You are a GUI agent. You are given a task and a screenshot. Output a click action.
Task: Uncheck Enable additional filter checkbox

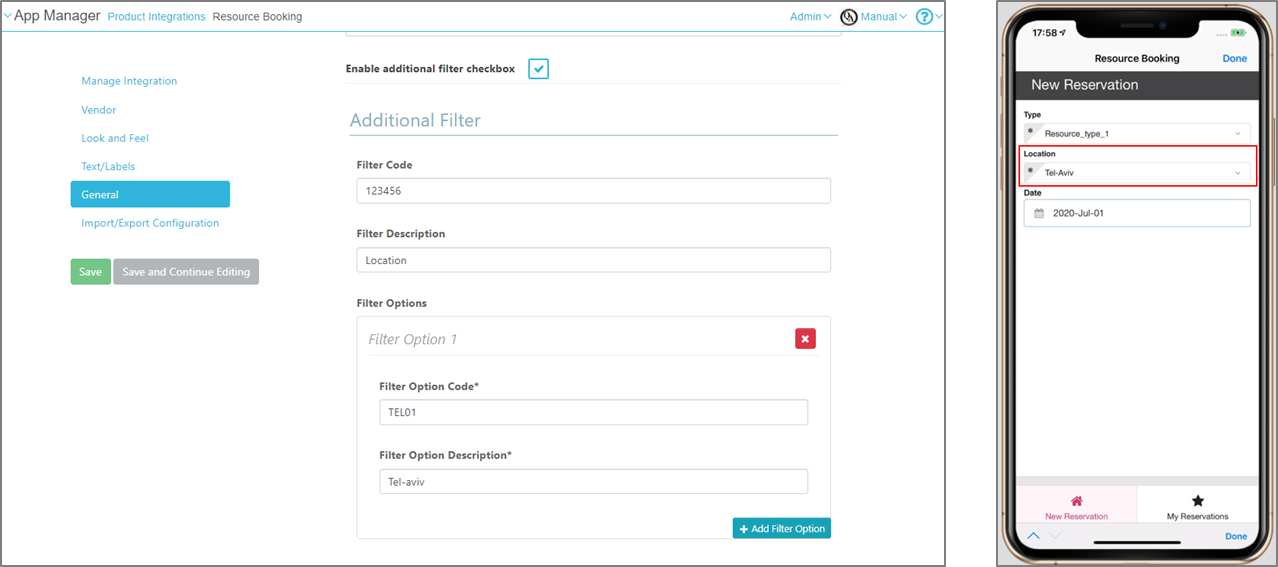pyautogui.click(x=538, y=69)
